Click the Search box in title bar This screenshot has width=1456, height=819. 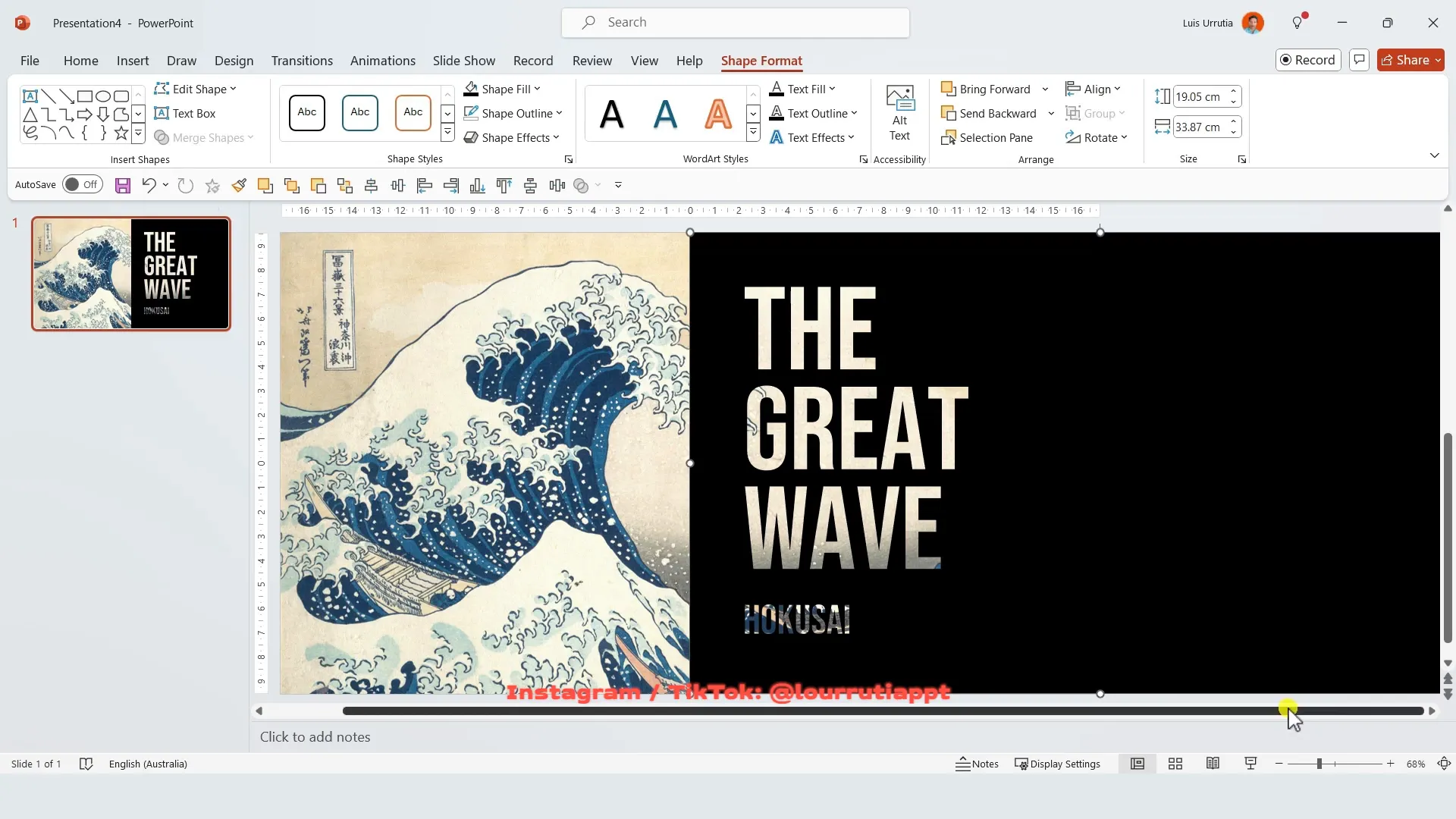pyautogui.click(x=735, y=23)
